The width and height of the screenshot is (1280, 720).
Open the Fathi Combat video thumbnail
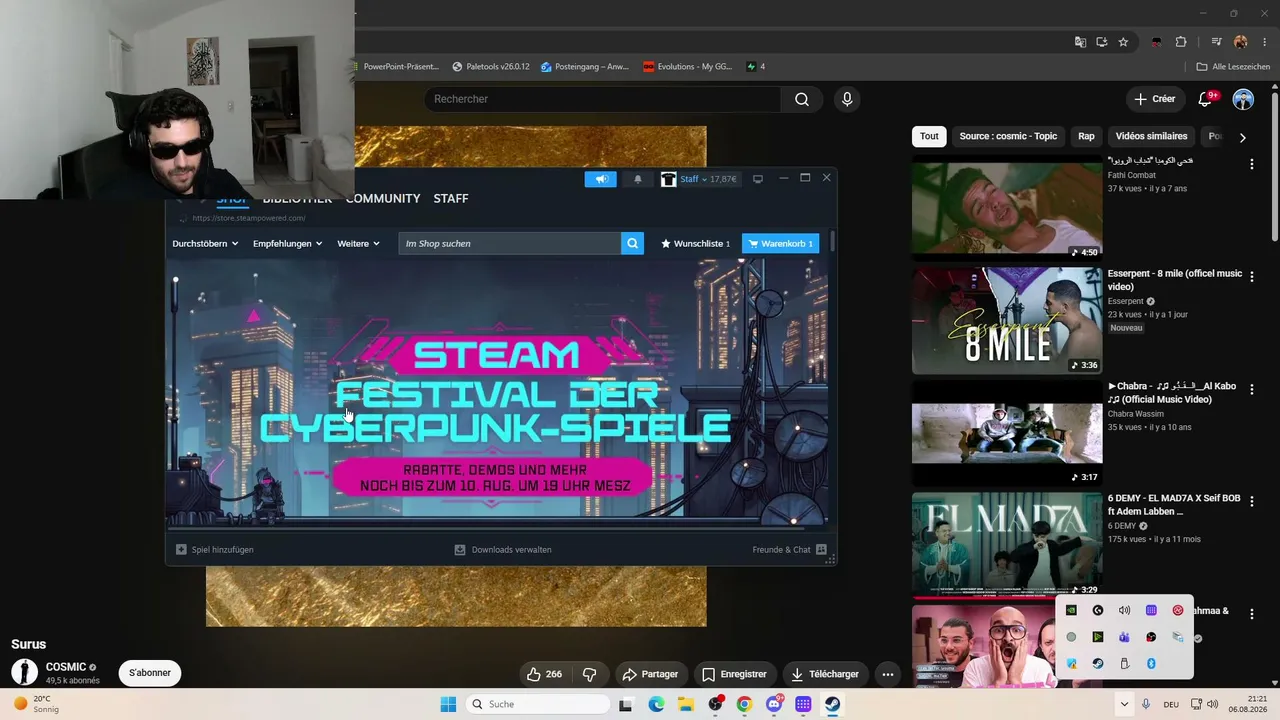1007,207
